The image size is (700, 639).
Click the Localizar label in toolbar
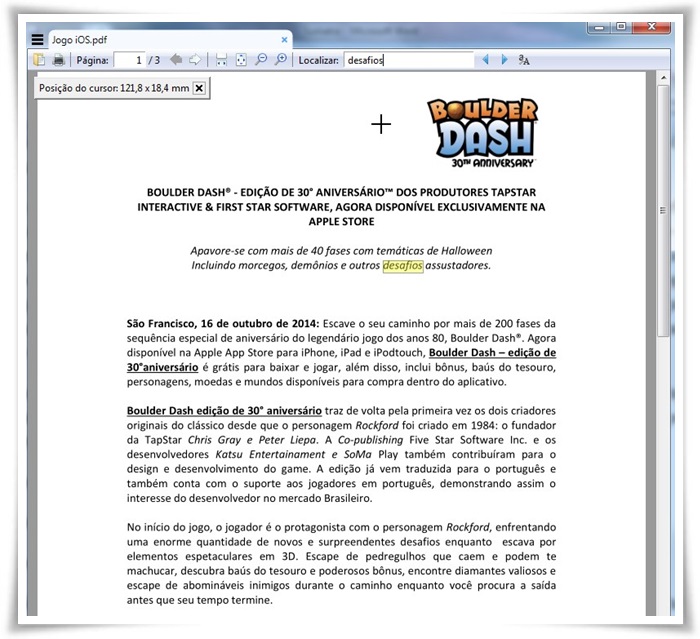point(319,60)
